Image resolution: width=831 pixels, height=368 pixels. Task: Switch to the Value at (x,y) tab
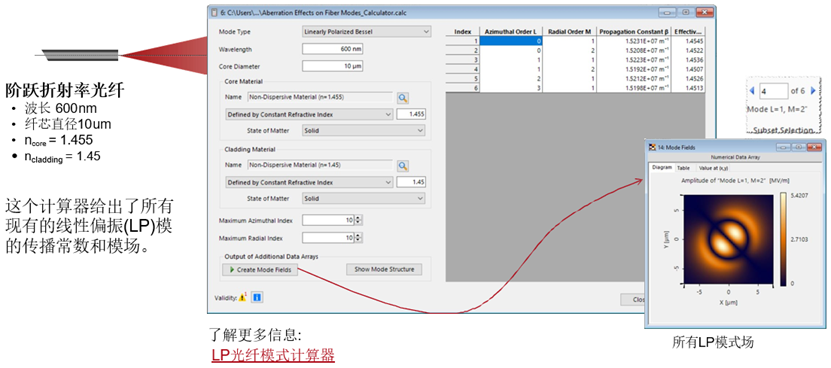pyautogui.click(x=713, y=168)
